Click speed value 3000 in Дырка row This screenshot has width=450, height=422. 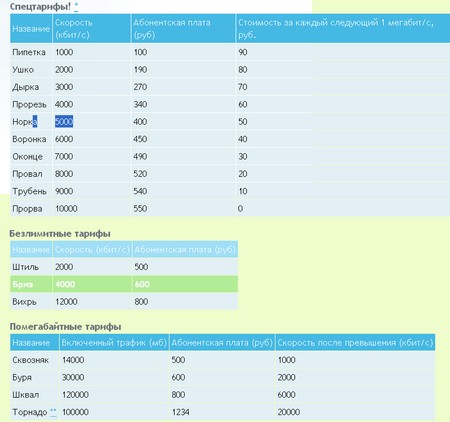click(x=64, y=87)
